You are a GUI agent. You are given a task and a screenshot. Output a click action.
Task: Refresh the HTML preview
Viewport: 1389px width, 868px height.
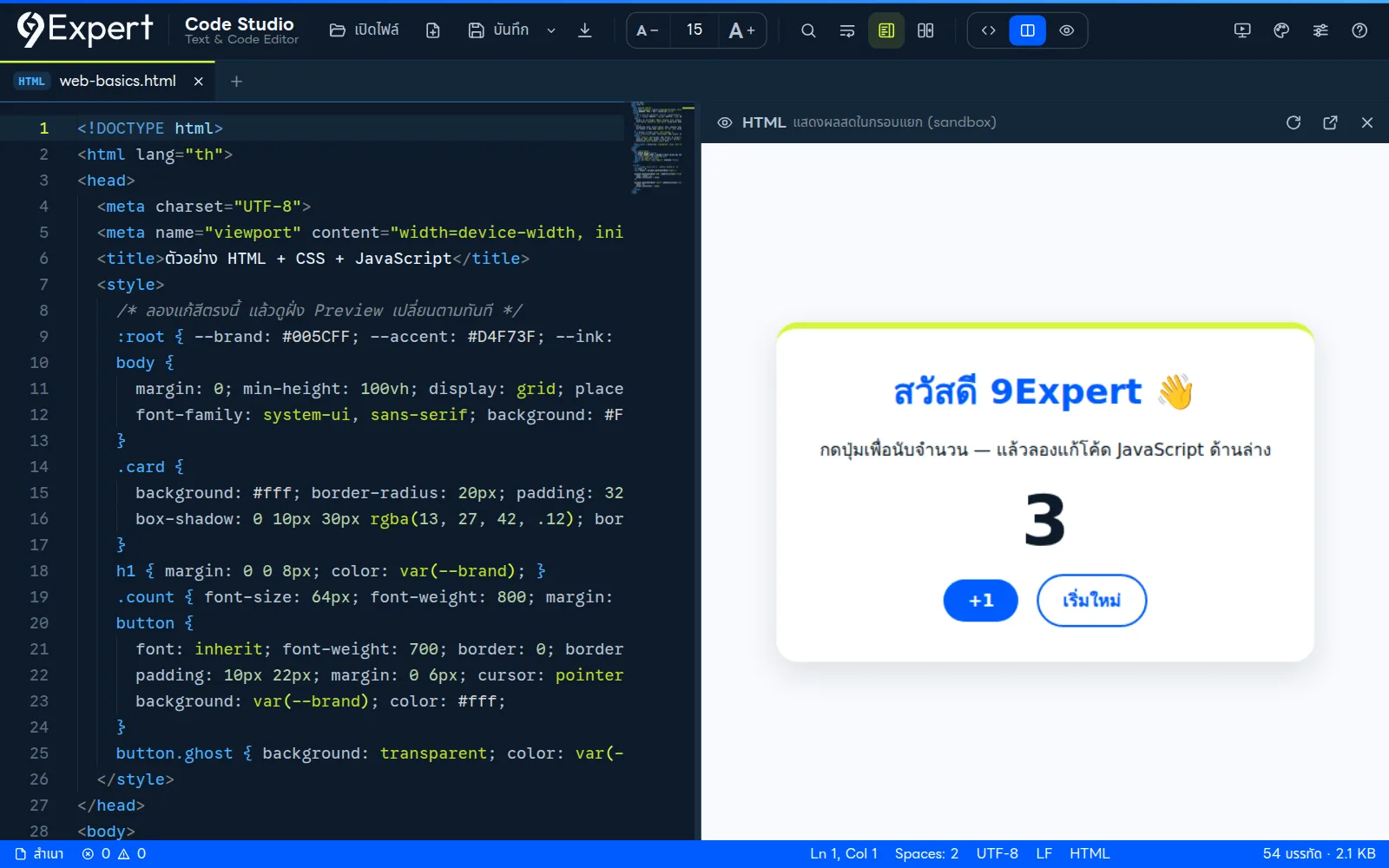pyautogui.click(x=1294, y=122)
